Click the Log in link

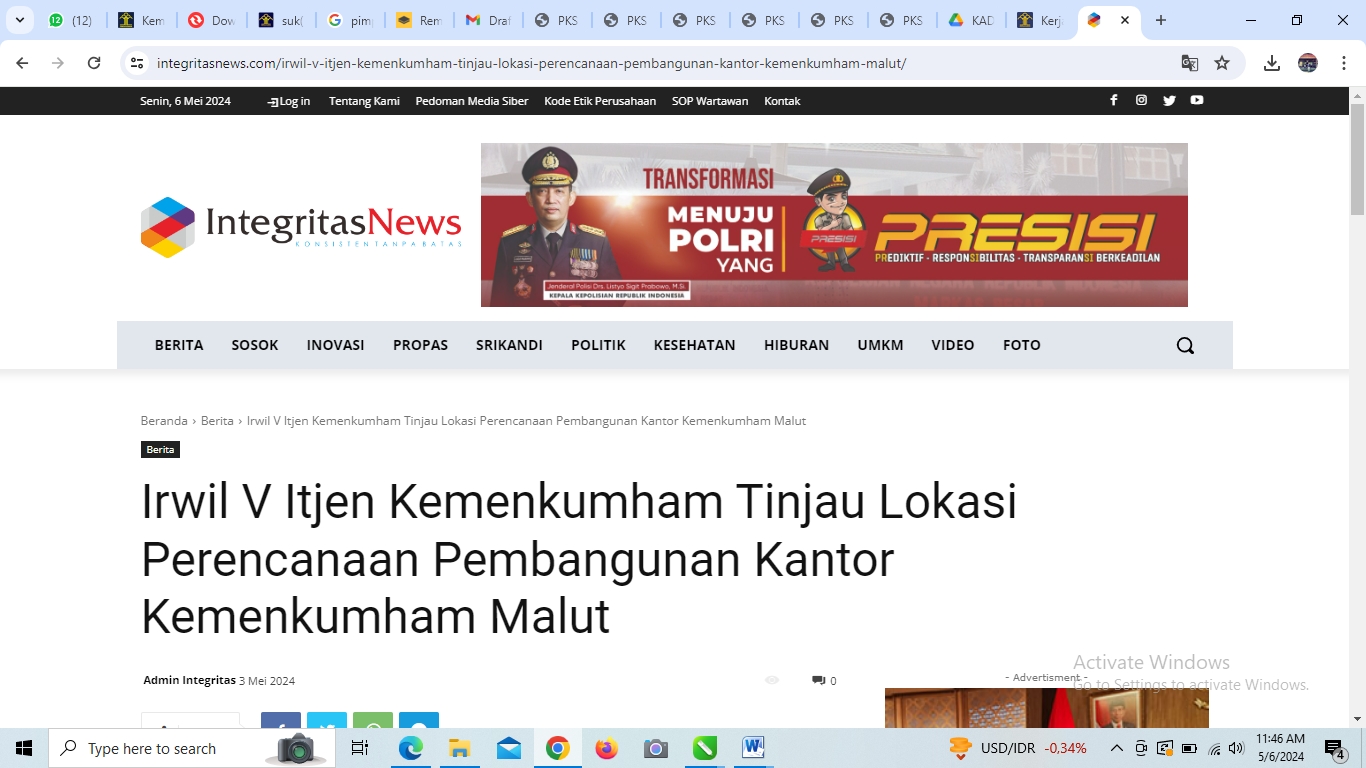click(x=288, y=101)
